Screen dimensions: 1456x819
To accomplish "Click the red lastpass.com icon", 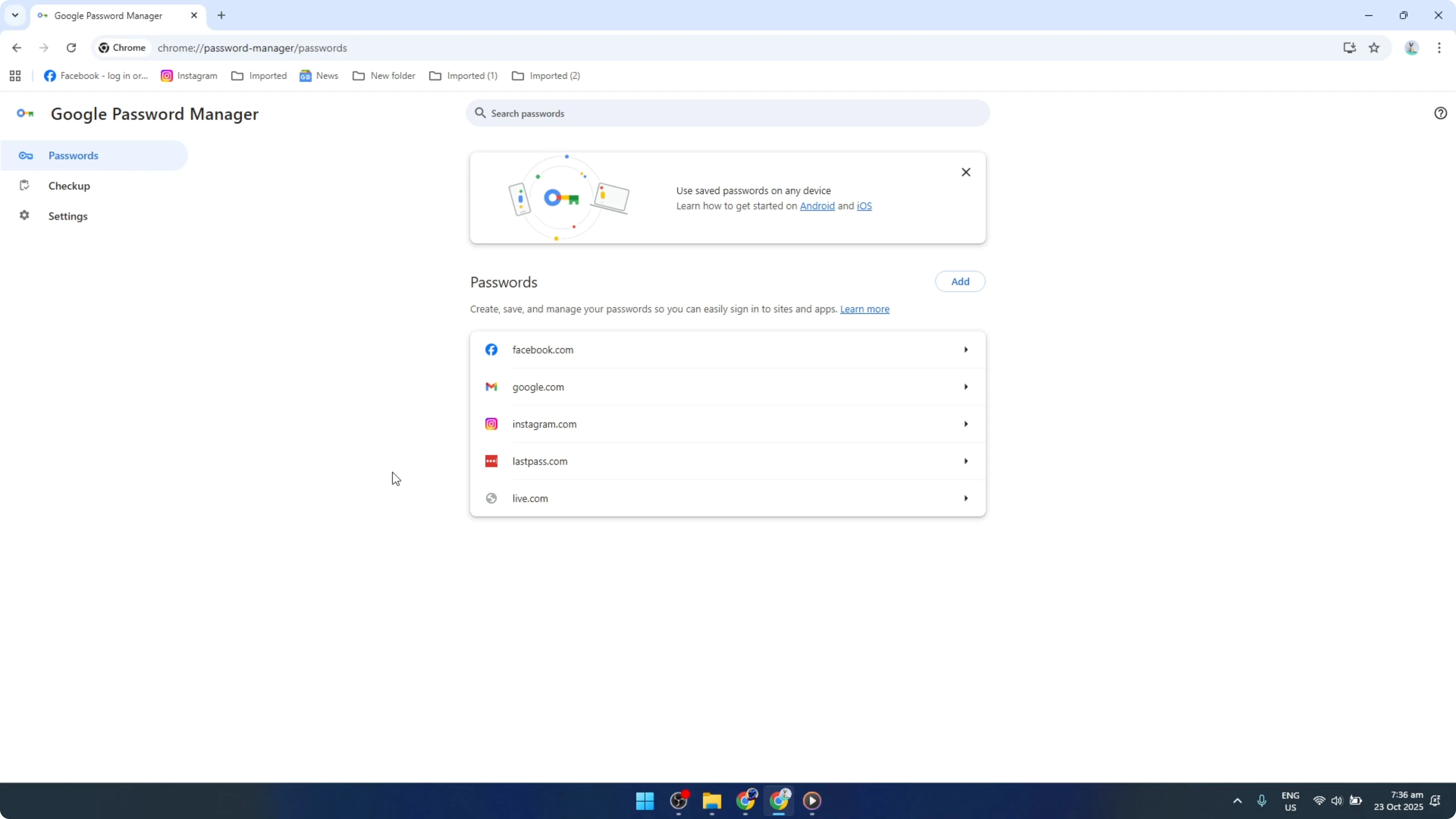I will [x=491, y=461].
